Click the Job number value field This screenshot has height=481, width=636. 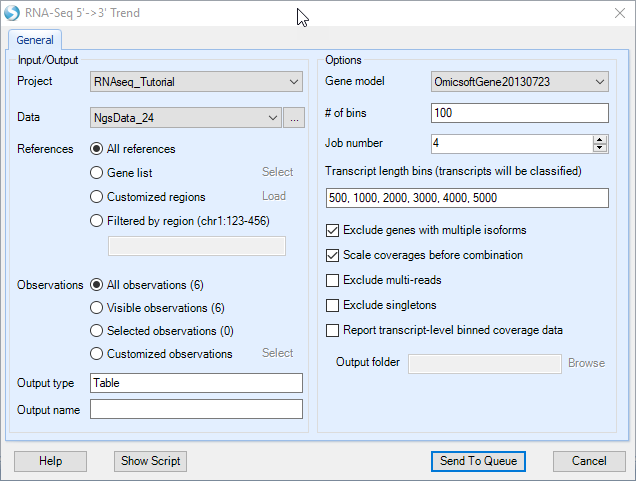pyautogui.click(x=511, y=144)
